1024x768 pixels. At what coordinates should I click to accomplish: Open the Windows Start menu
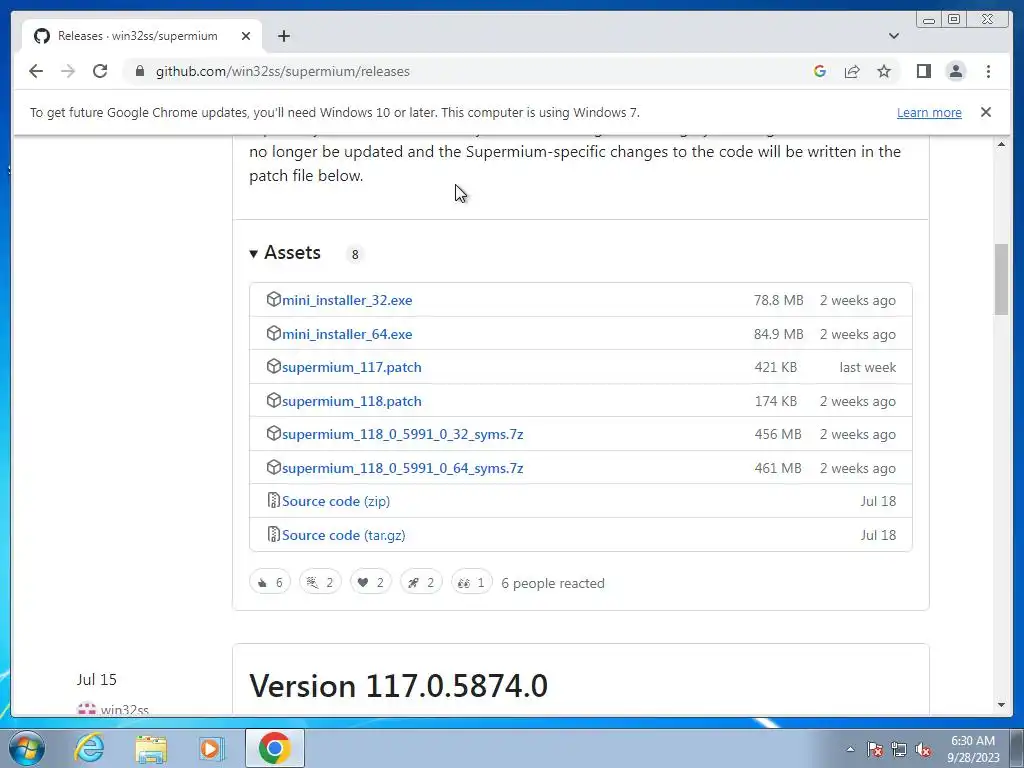pos(27,748)
